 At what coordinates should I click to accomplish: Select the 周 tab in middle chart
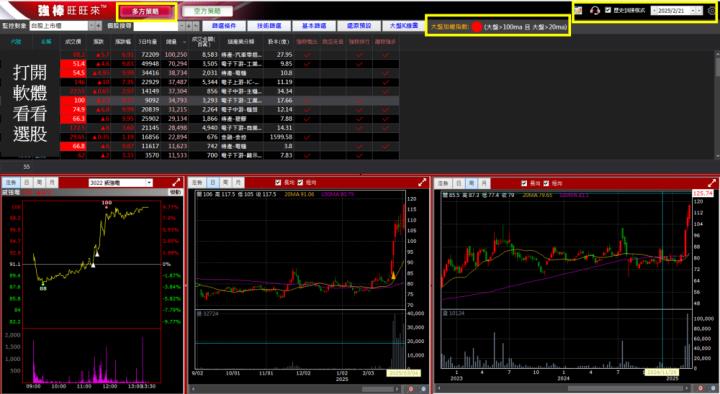(225, 183)
